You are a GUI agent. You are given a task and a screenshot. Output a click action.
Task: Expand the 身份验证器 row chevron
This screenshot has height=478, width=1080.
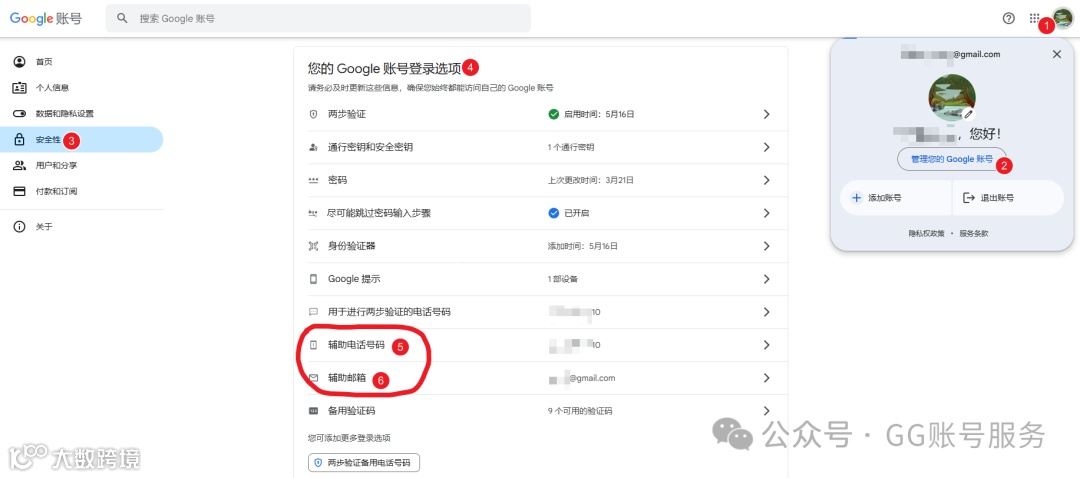pos(766,247)
